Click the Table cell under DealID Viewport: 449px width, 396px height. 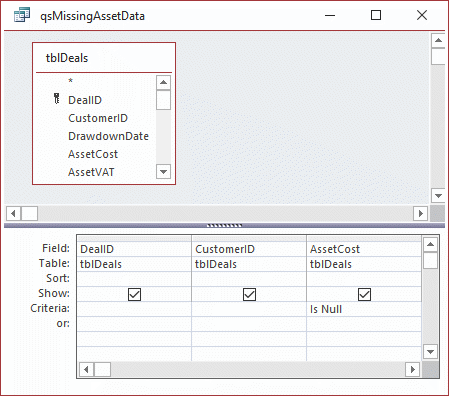point(134,264)
